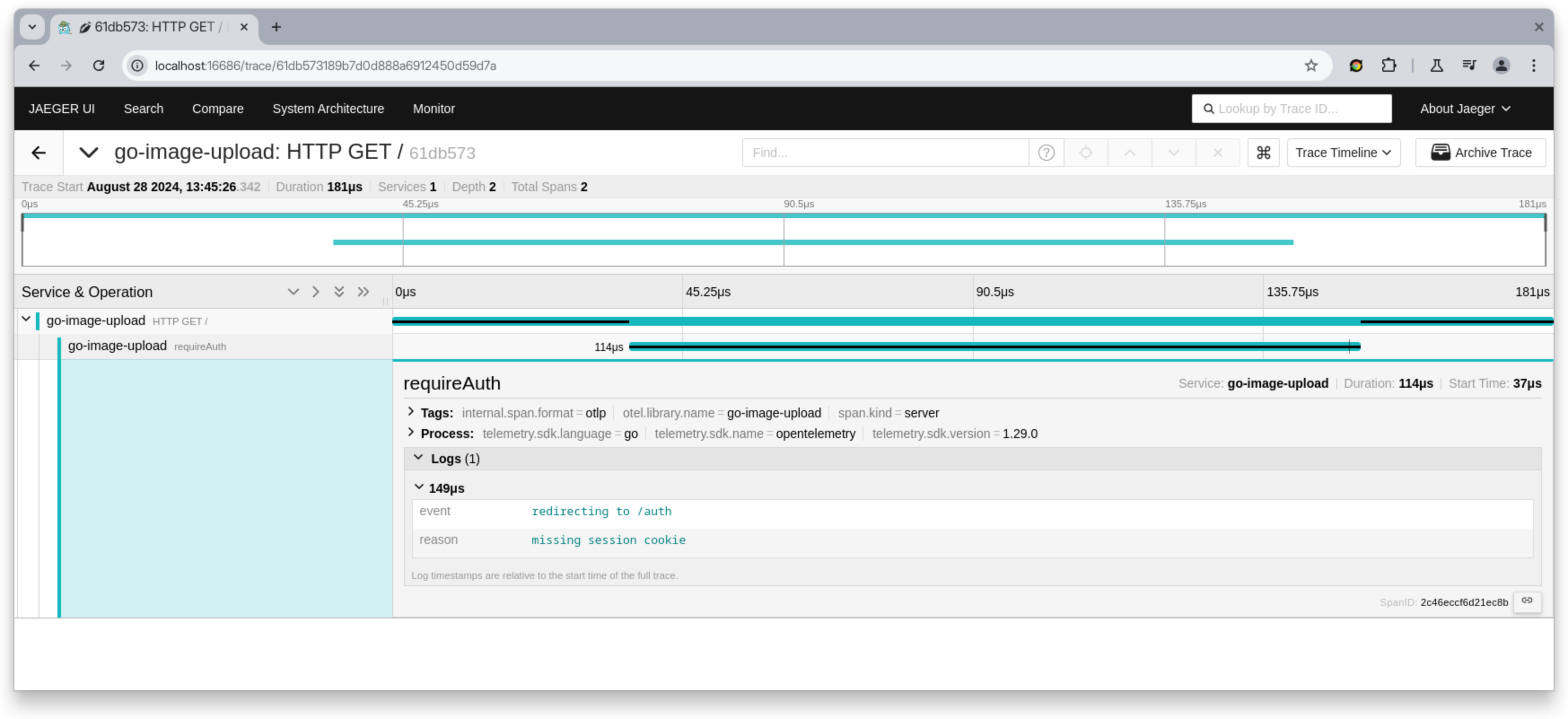Image resolution: width=1568 pixels, height=719 pixels.
Task: Click the magnifier icon in Lookup by Trace ID
Action: pyautogui.click(x=1210, y=108)
